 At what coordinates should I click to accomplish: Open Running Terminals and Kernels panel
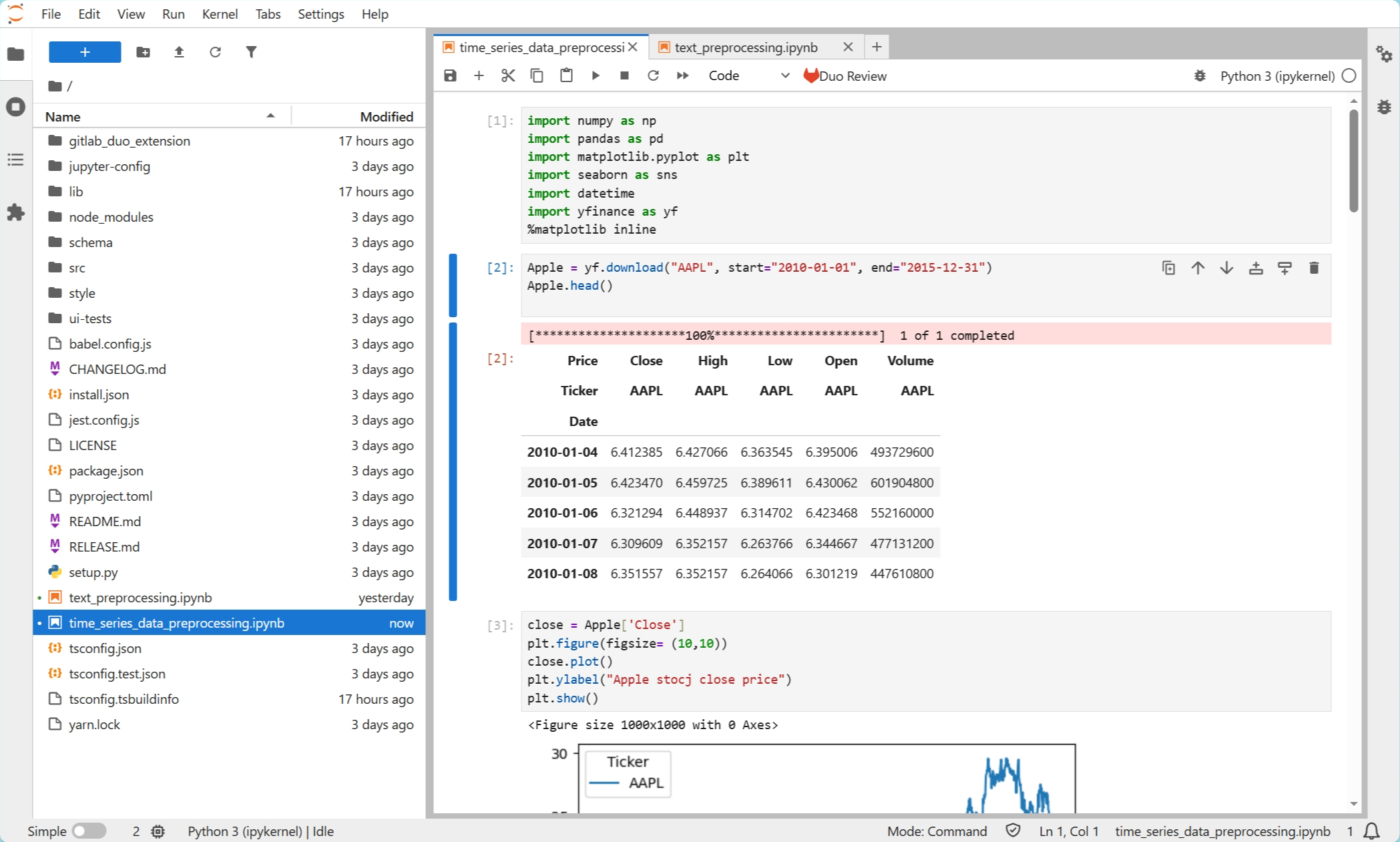[x=15, y=107]
